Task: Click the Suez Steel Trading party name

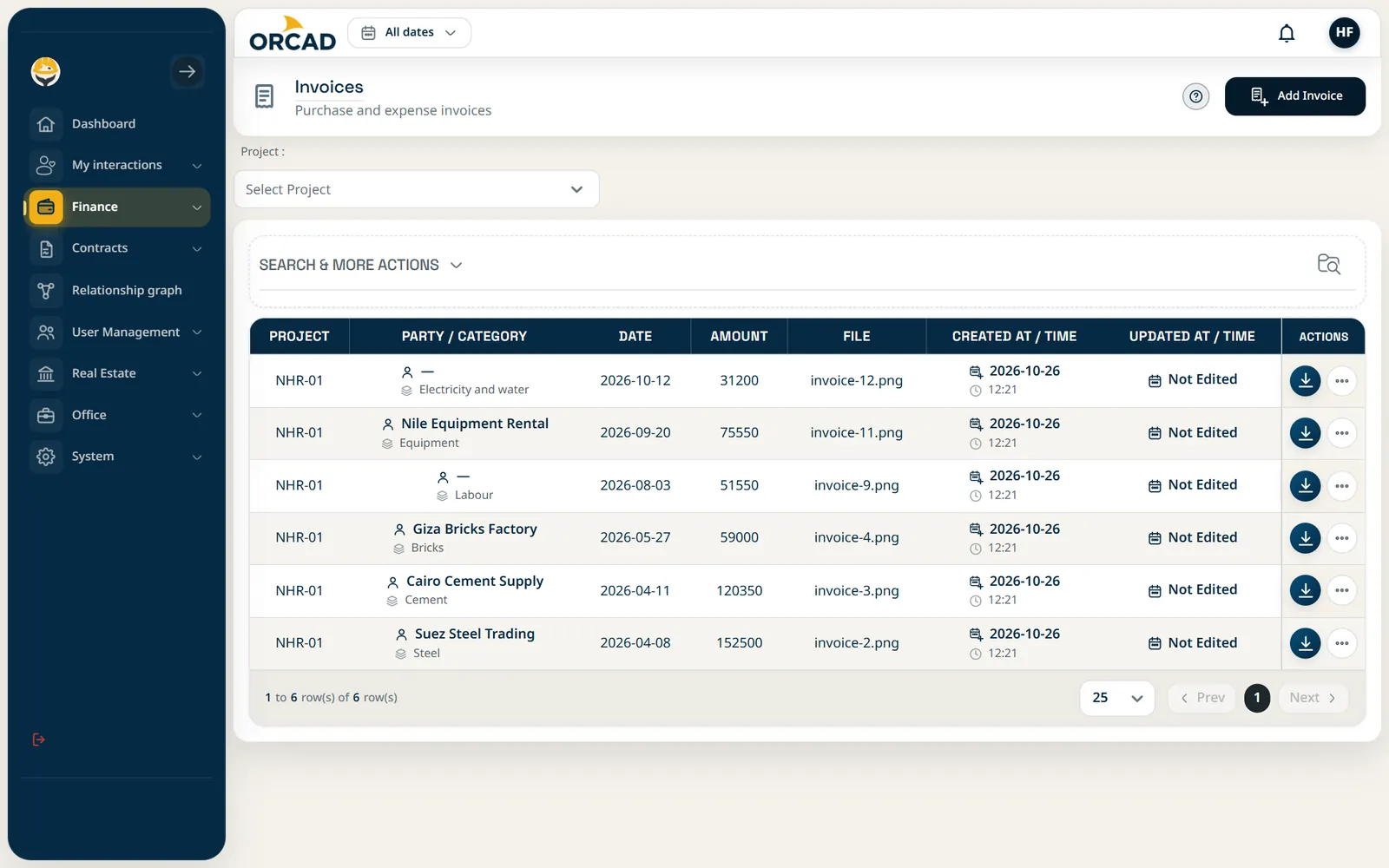Action: click(x=475, y=634)
